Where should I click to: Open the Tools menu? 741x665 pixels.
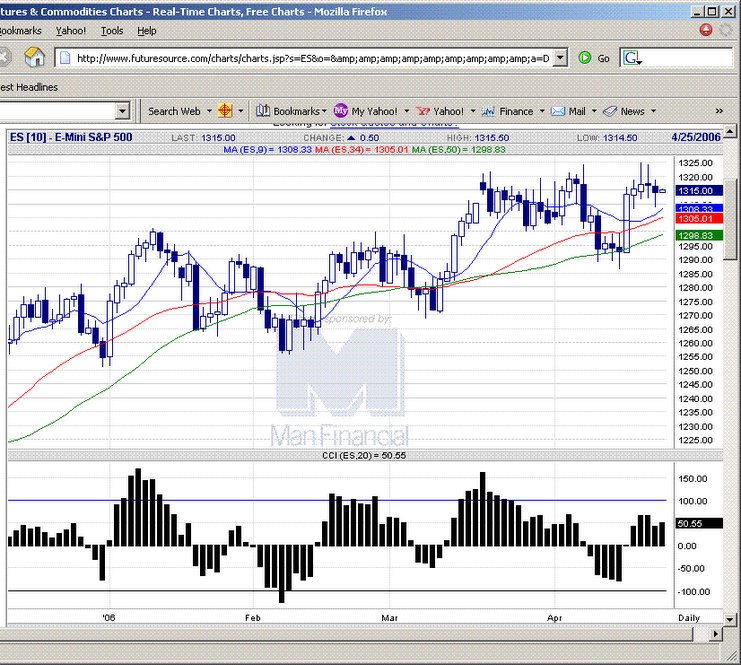pos(112,31)
